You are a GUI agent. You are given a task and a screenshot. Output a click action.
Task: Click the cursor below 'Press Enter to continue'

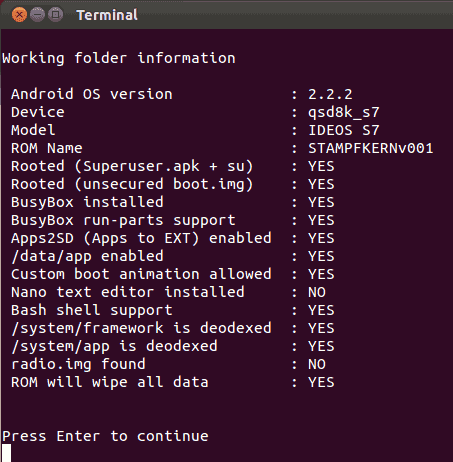click(x=6, y=453)
